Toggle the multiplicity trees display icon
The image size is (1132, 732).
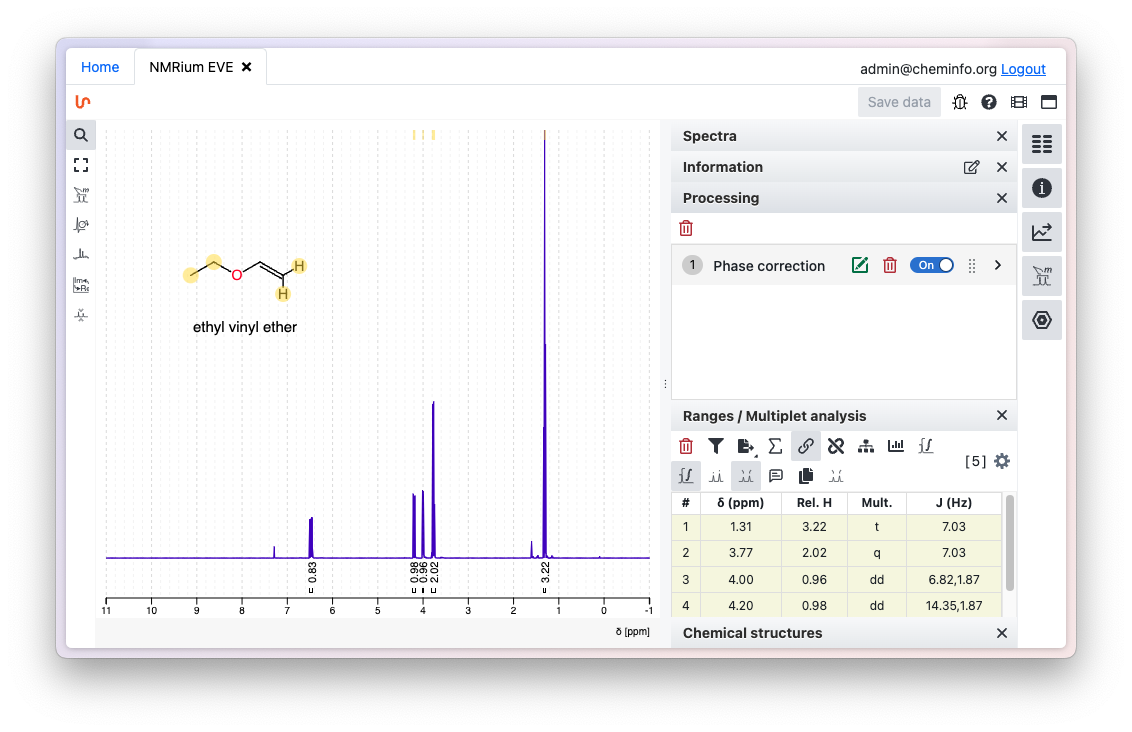point(746,476)
